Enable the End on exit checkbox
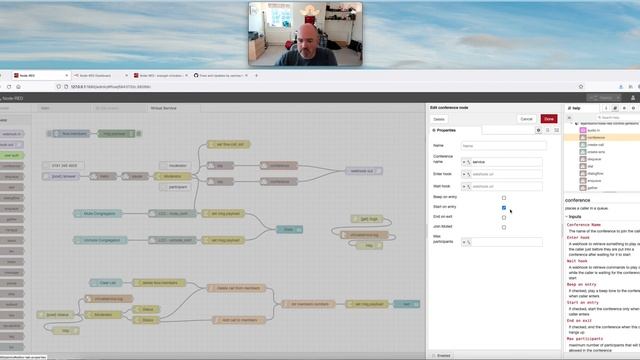 (x=504, y=218)
